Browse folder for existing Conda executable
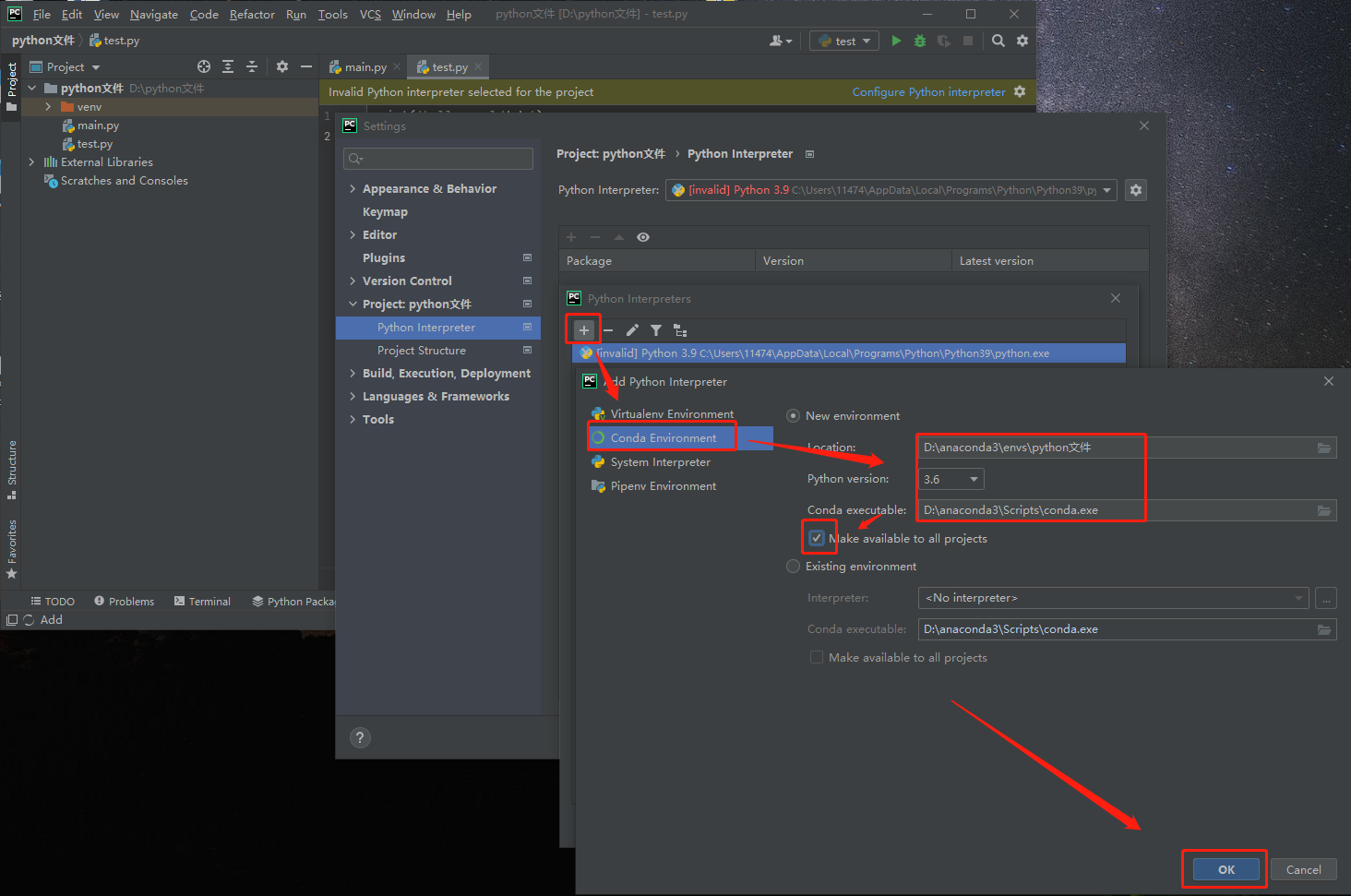 click(1324, 629)
